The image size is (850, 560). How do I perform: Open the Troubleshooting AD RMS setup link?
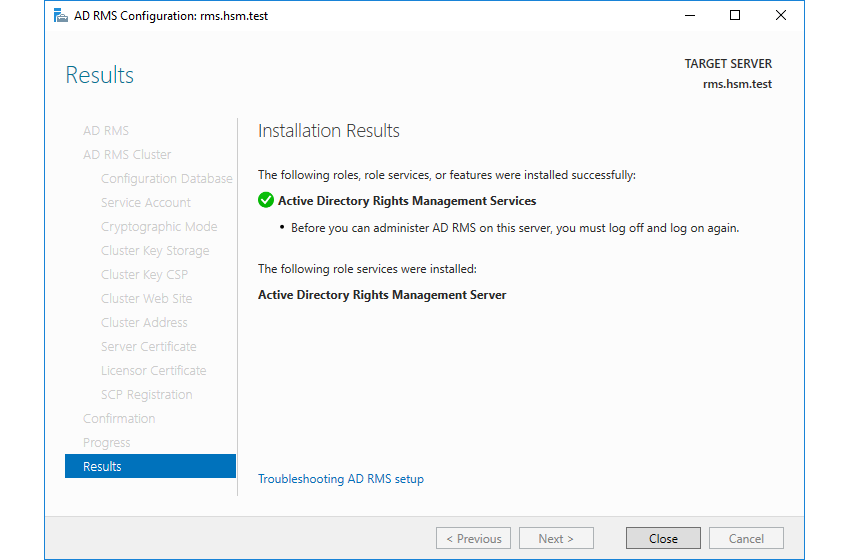[x=340, y=479]
